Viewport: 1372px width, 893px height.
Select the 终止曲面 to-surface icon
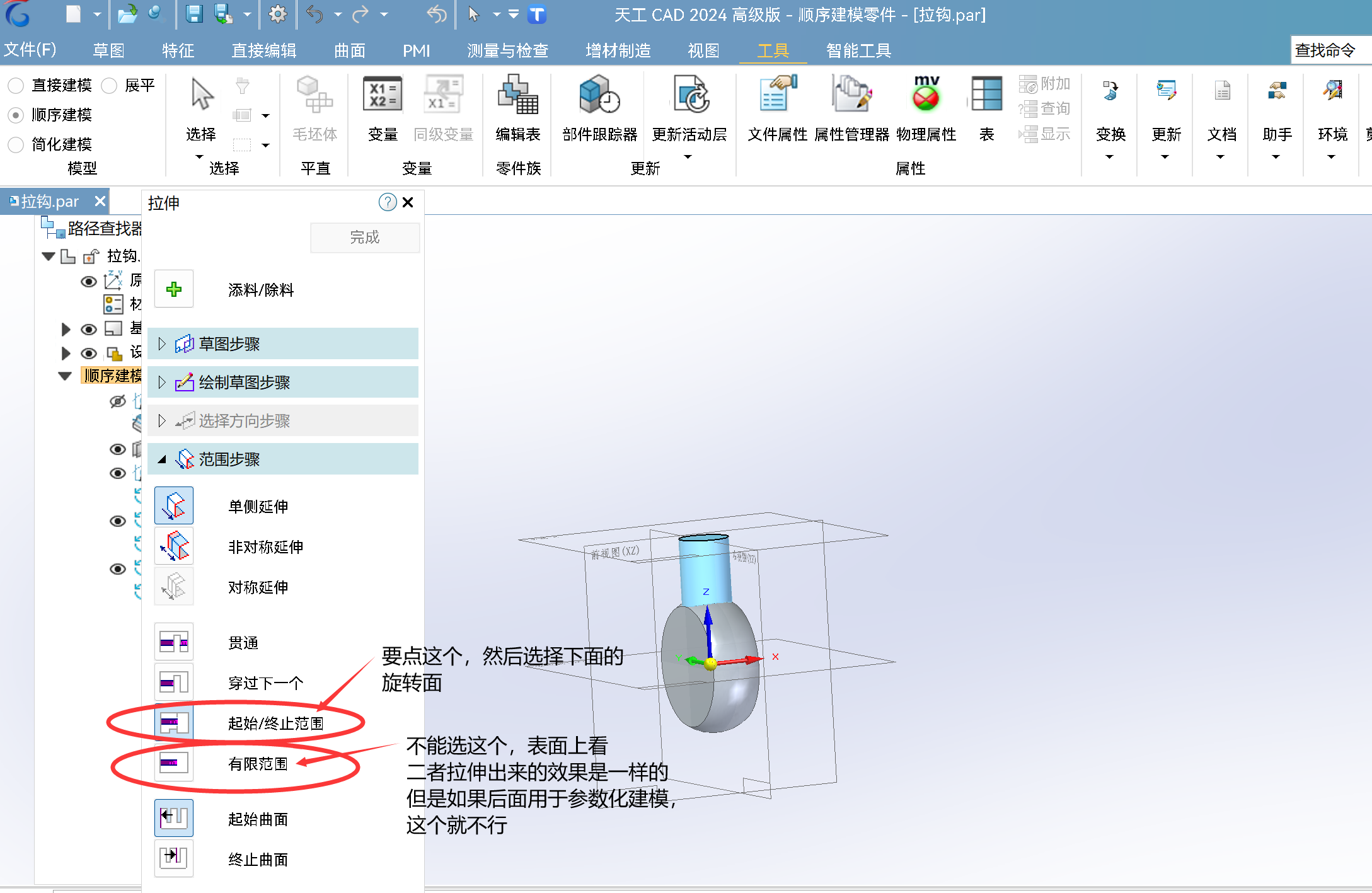[174, 858]
